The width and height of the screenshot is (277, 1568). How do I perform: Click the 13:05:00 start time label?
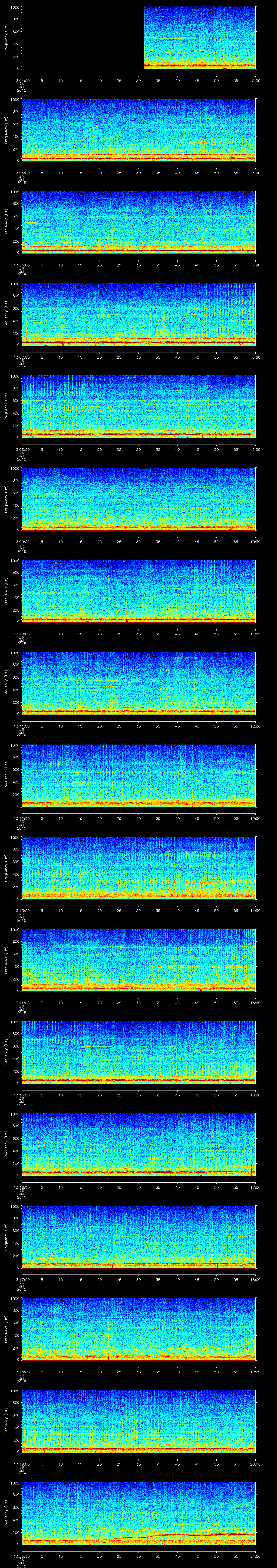click(21, 173)
